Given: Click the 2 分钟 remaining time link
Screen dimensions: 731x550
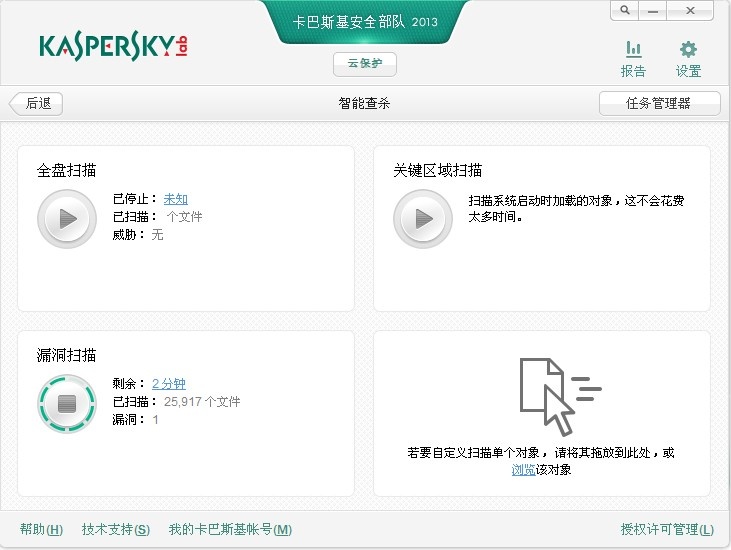Looking at the screenshot, I should [169, 384].
